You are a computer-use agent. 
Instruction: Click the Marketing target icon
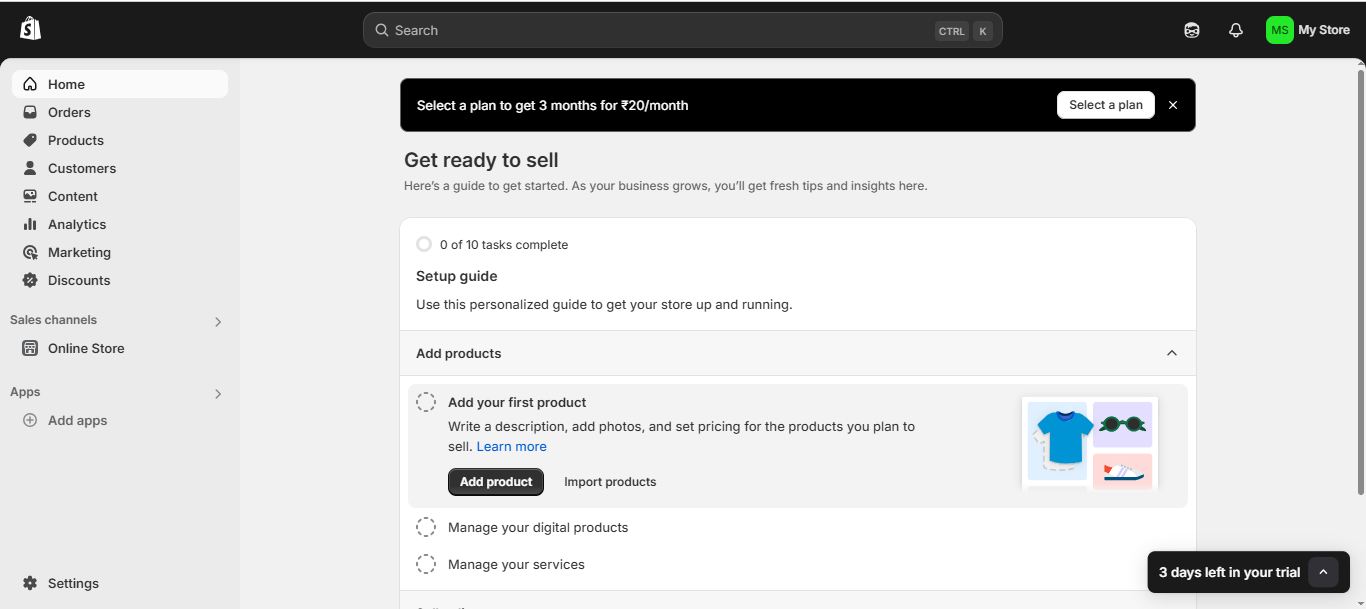click(x=30, y=252)
